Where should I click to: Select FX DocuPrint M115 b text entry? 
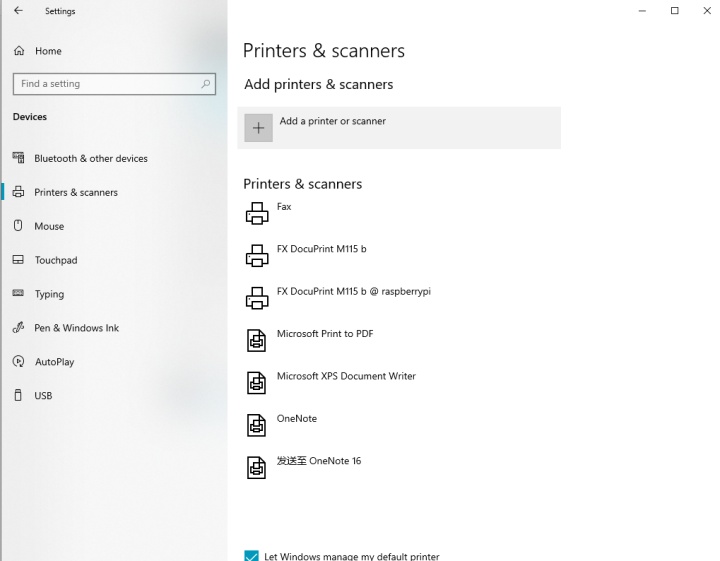point(321,249)
